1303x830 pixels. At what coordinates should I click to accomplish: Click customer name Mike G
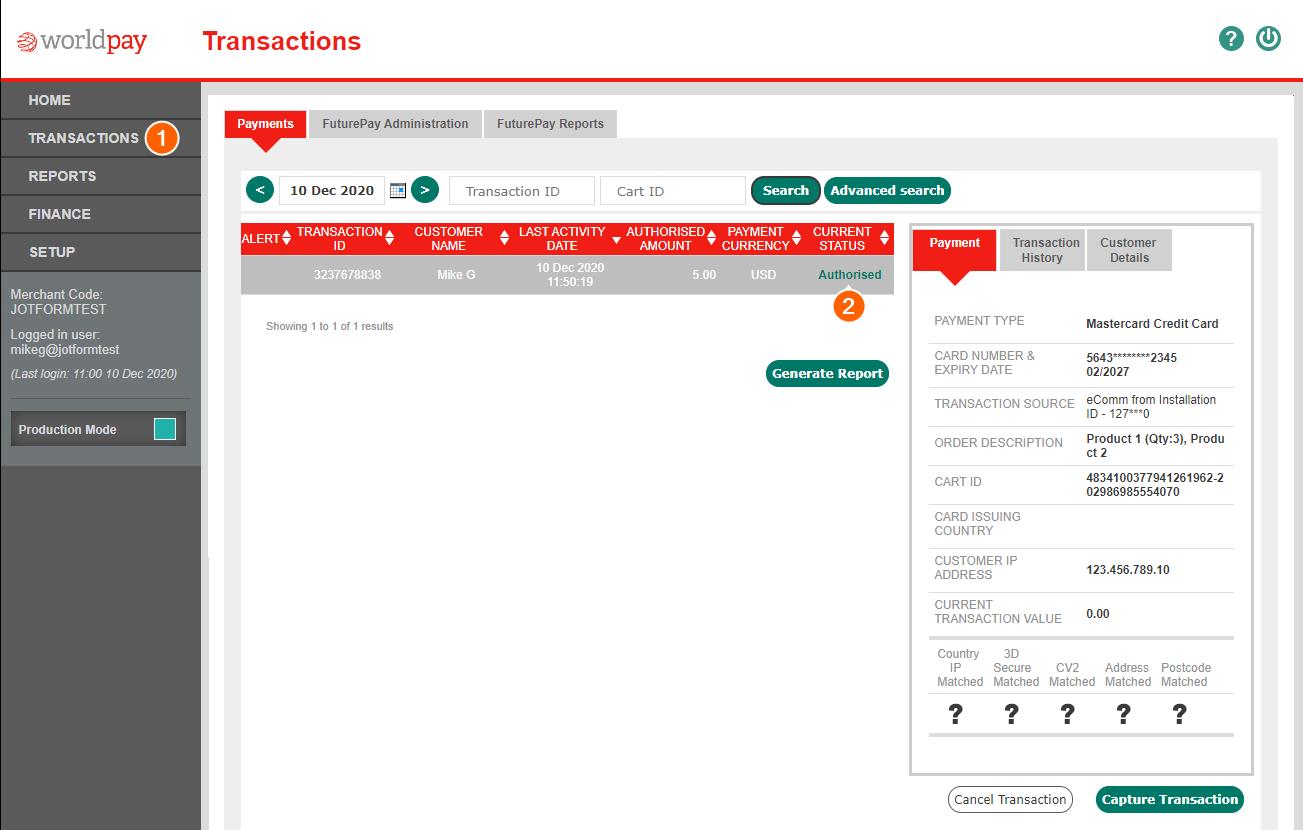click(456, 275)
